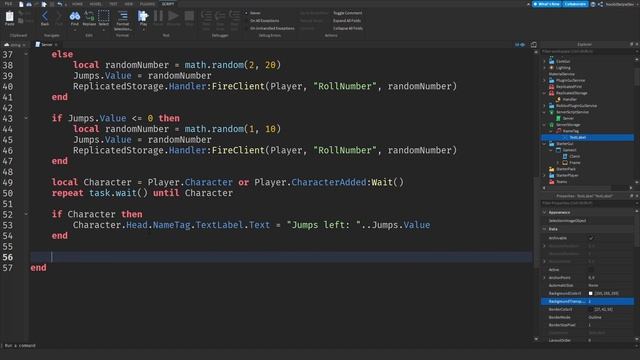Open the MODEL ribbon tab
640x360 pixels.
[96, 4]
